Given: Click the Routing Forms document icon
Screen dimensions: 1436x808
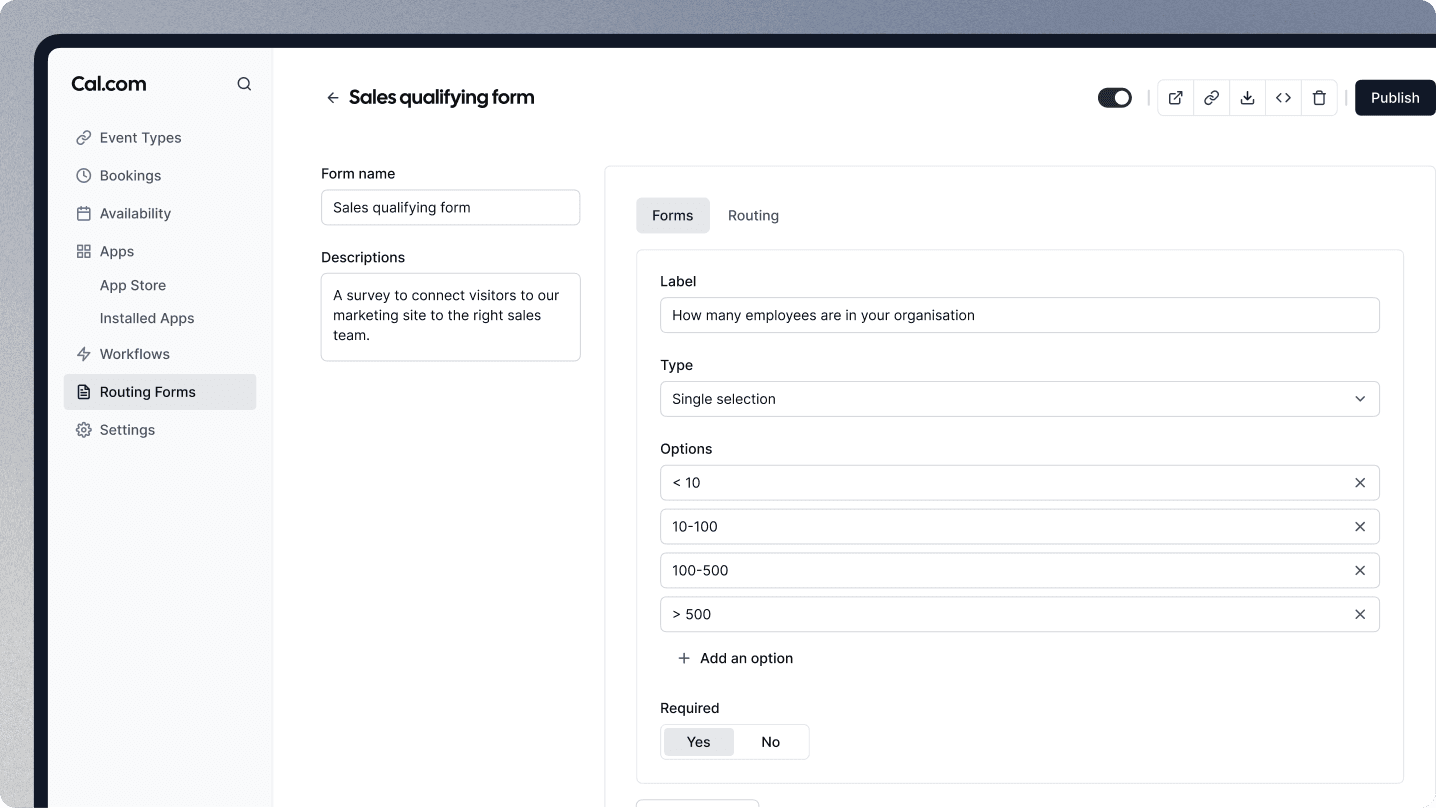Looking at the screenshot, I should coord(84,392).
